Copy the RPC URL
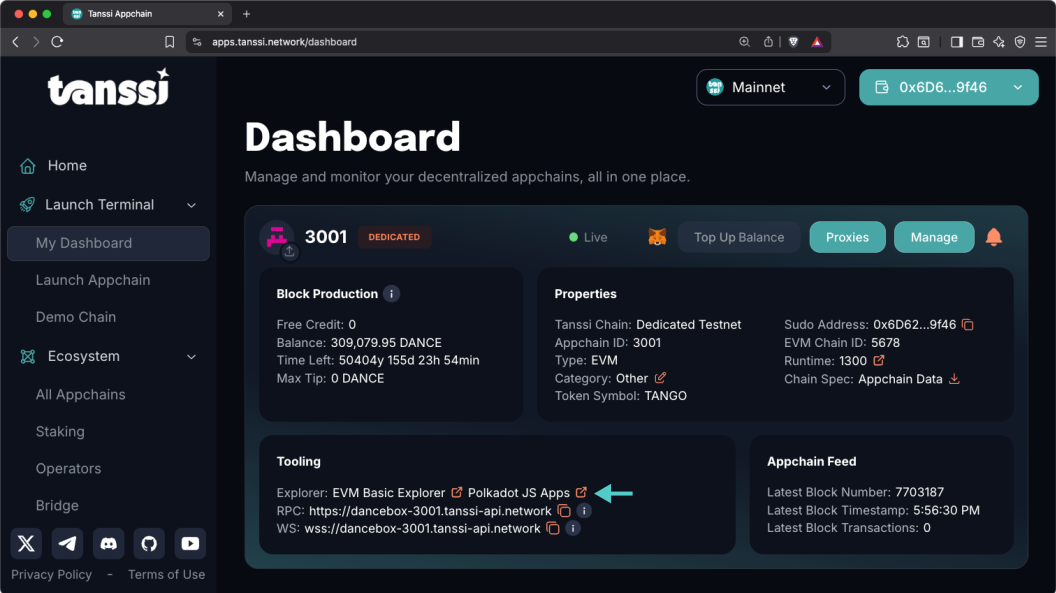1056x593 pixels. (564, 511)
